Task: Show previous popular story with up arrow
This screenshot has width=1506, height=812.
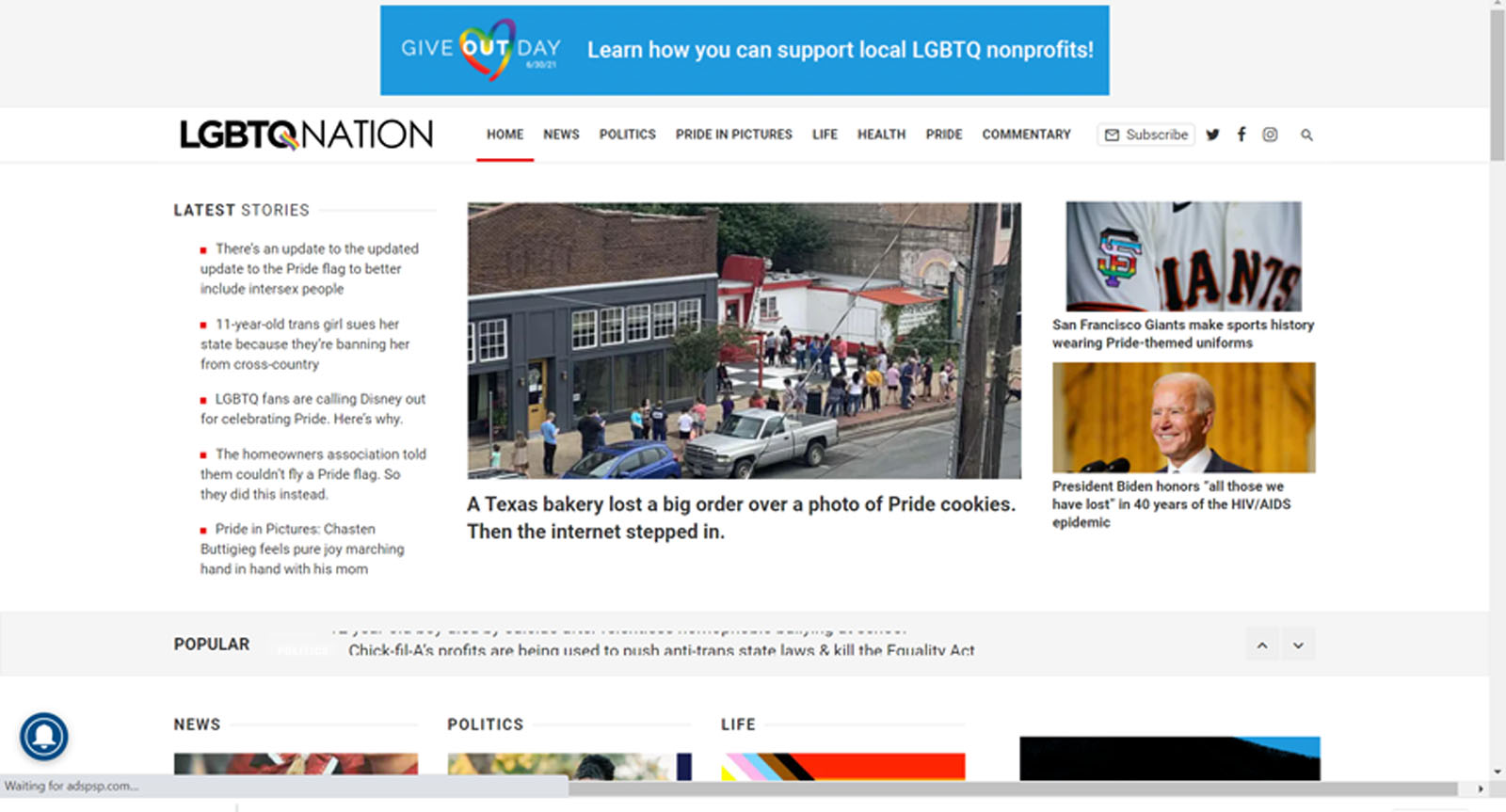Action: coord(1262,645)
